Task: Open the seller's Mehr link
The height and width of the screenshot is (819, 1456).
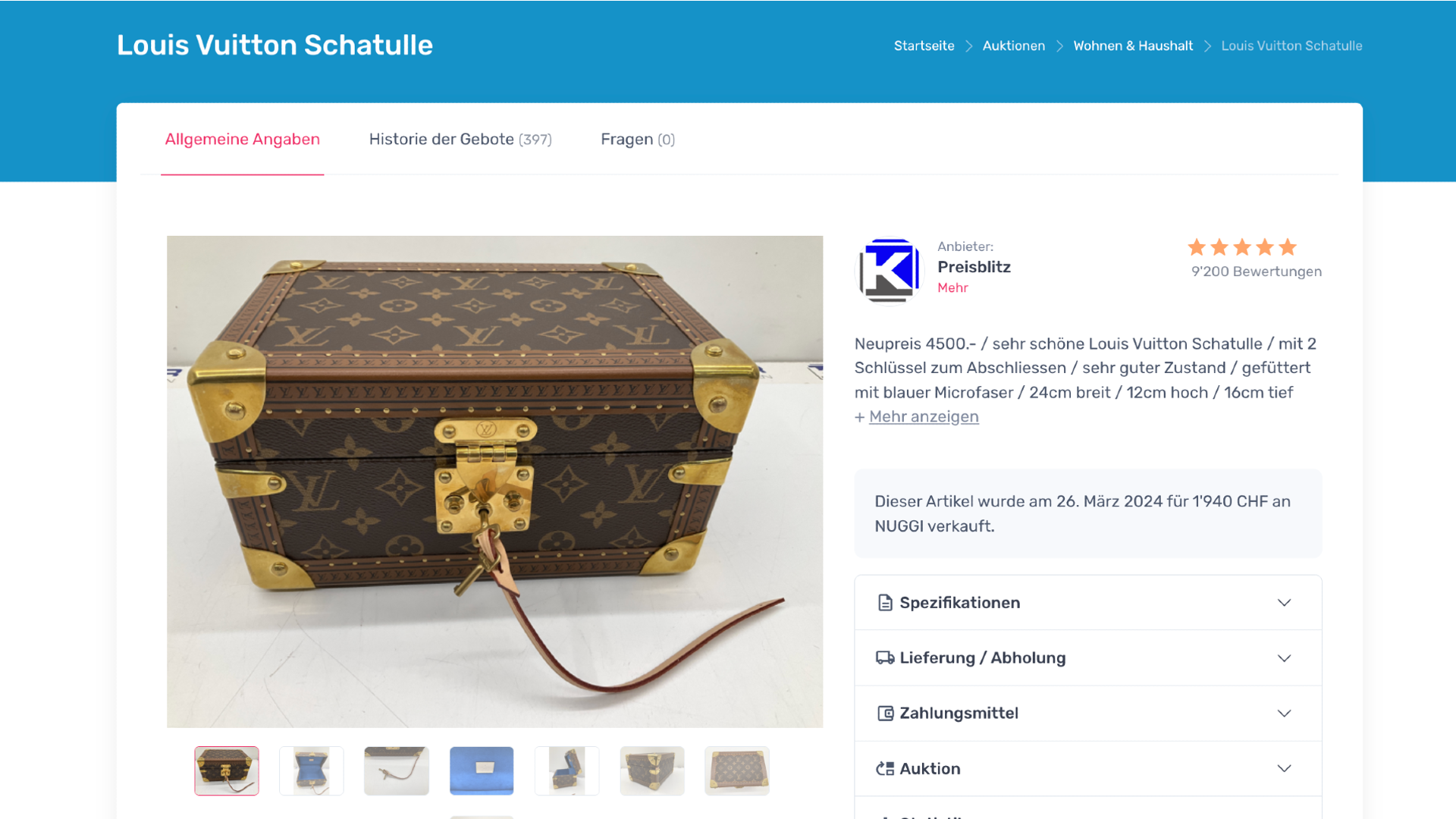Action: coord(952,288)
